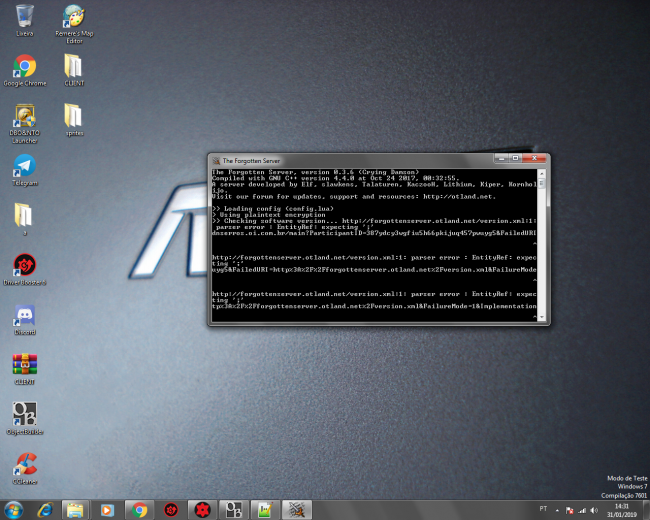This screenshot has width=650, height=520.
Task: Click The Forgotten Server title bar text
Action: click(251, 160)
